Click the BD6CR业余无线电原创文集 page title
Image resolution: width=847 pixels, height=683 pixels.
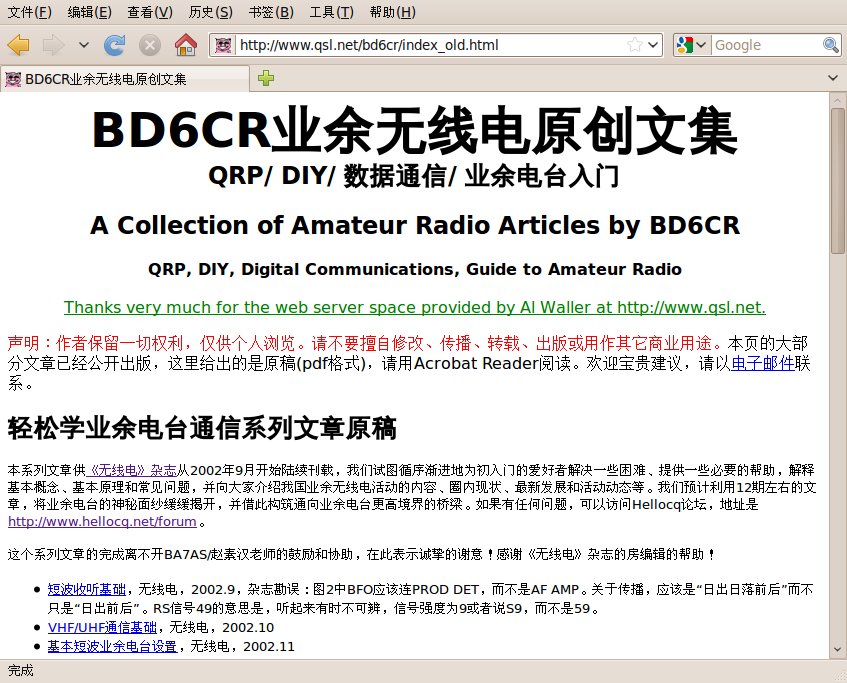(415, 131)
